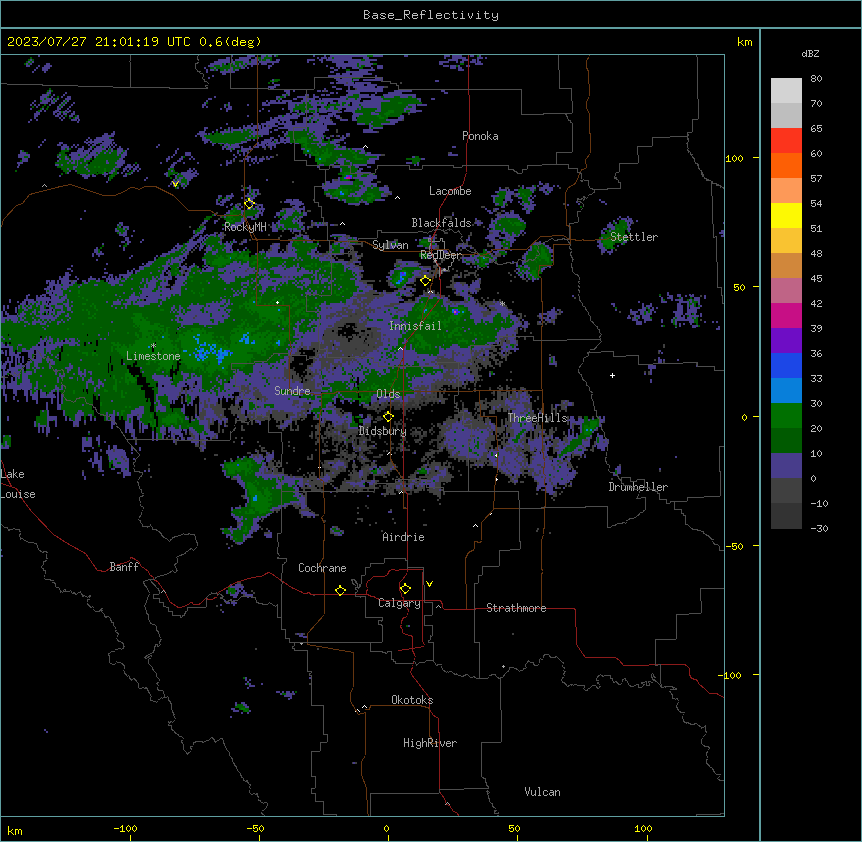Click the ThreeHills label
The width and height of the screenshot is (862, 842).
(538, 418)
